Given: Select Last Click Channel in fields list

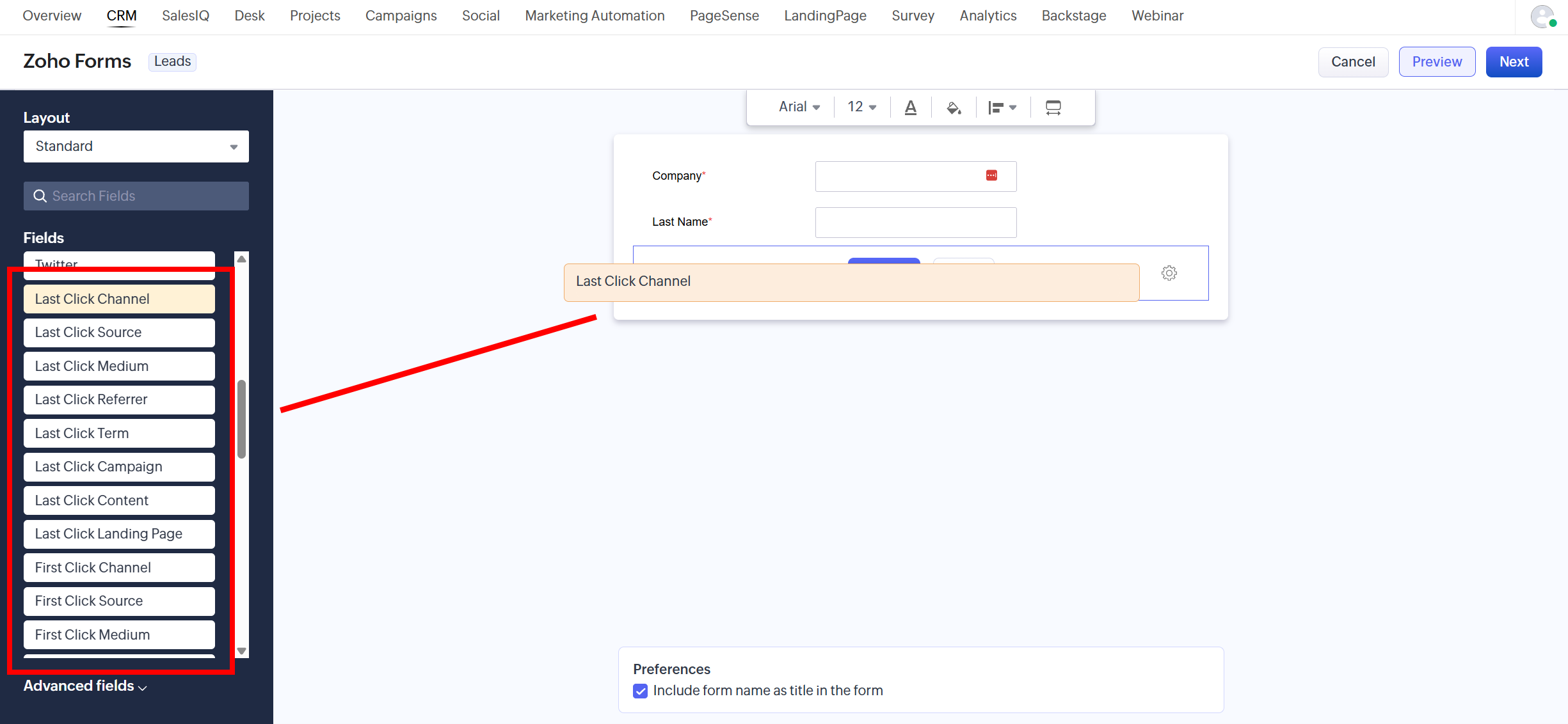Looking at the screenshot, I should tap(119, 299).
